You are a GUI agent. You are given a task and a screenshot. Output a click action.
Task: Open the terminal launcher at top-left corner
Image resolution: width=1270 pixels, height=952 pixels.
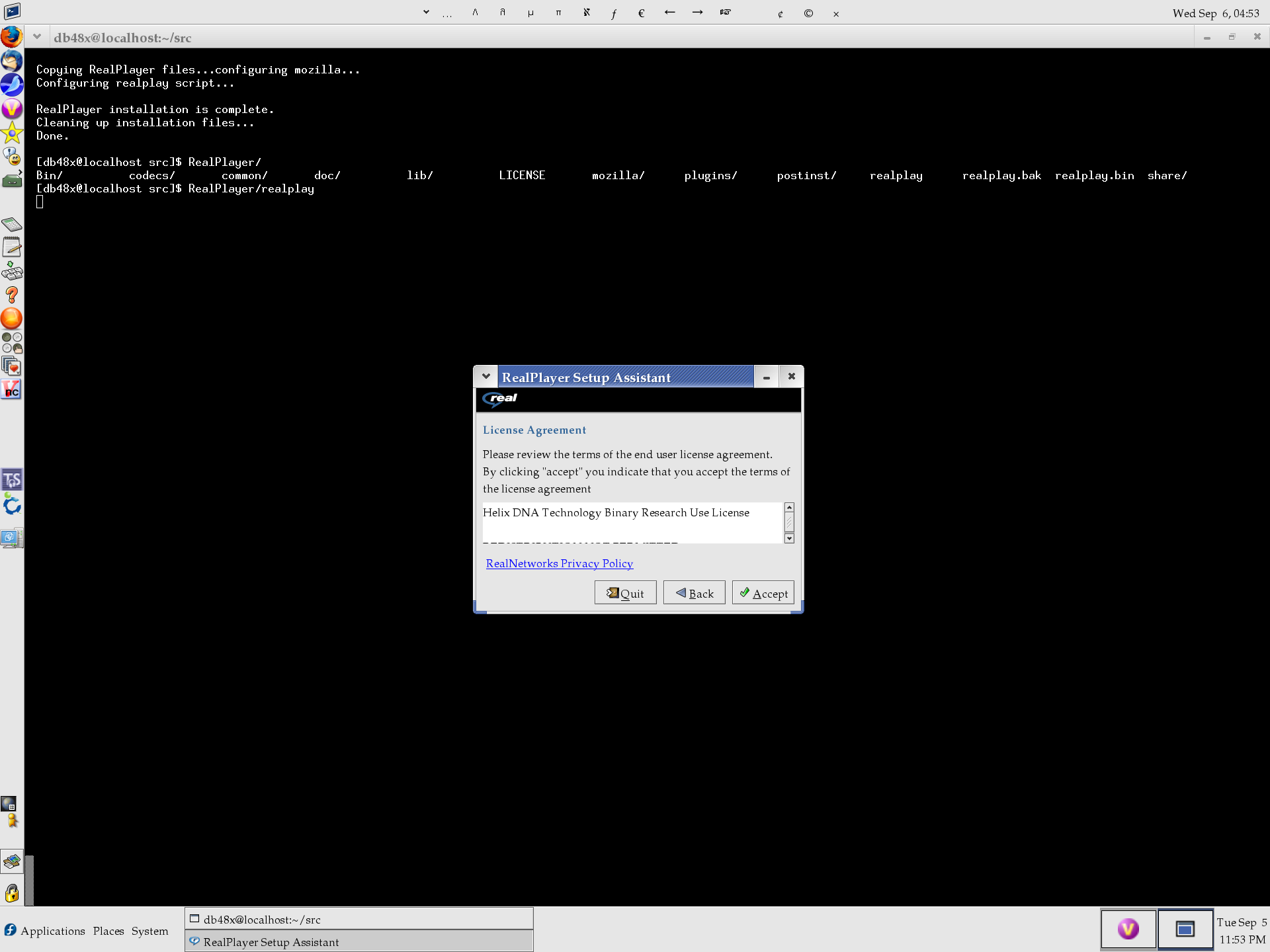[12, 11]
